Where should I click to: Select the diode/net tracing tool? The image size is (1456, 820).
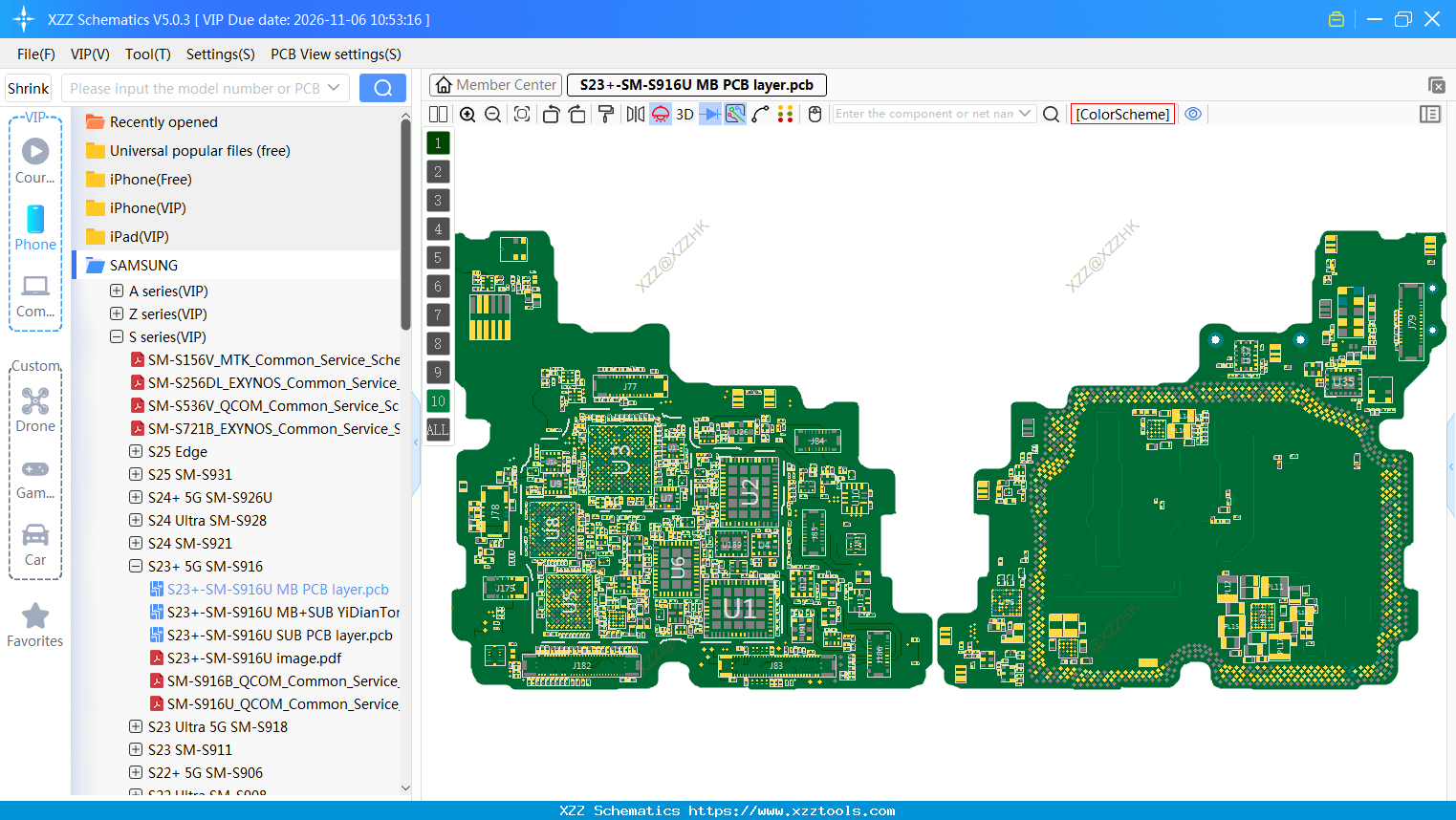click(708, 114)
